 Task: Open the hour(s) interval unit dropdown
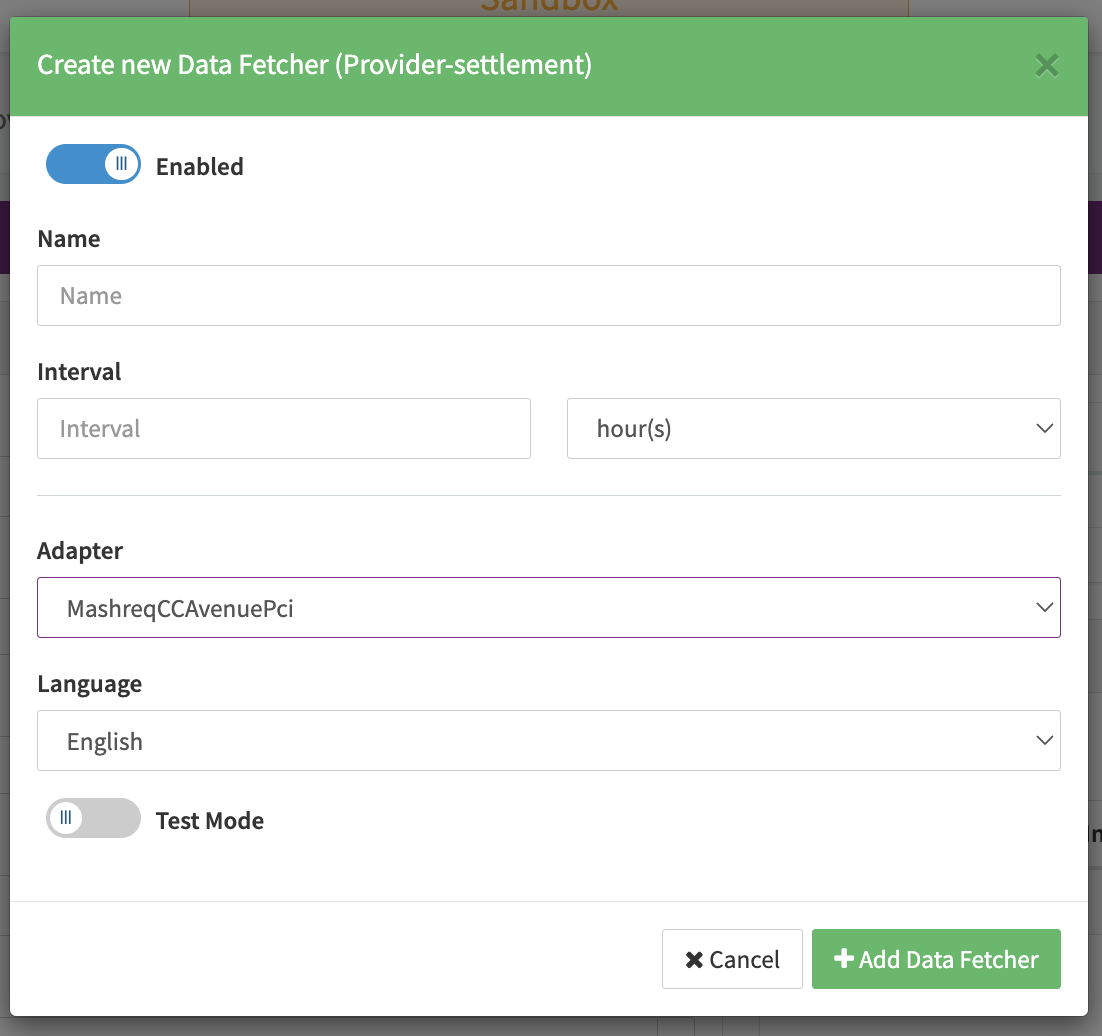coord(812,429)
